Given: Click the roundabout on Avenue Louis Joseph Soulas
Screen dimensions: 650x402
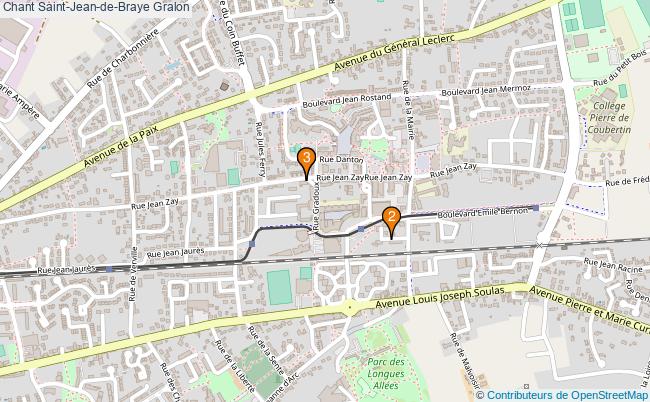Looking at the screenshot, I should [x=350, y=308].
